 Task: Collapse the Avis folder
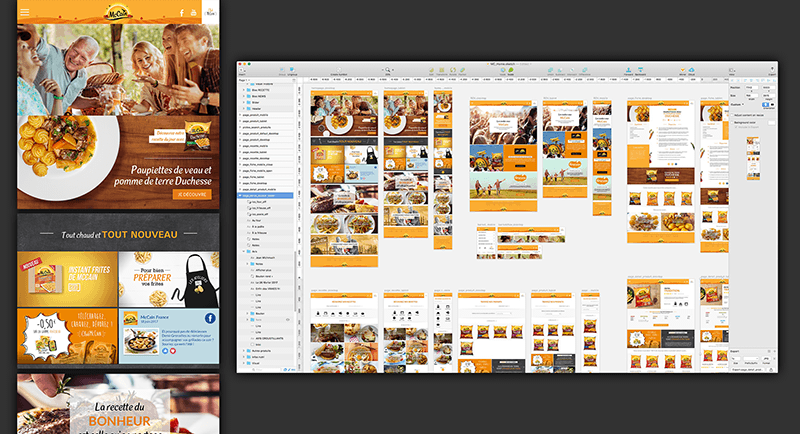243,251
